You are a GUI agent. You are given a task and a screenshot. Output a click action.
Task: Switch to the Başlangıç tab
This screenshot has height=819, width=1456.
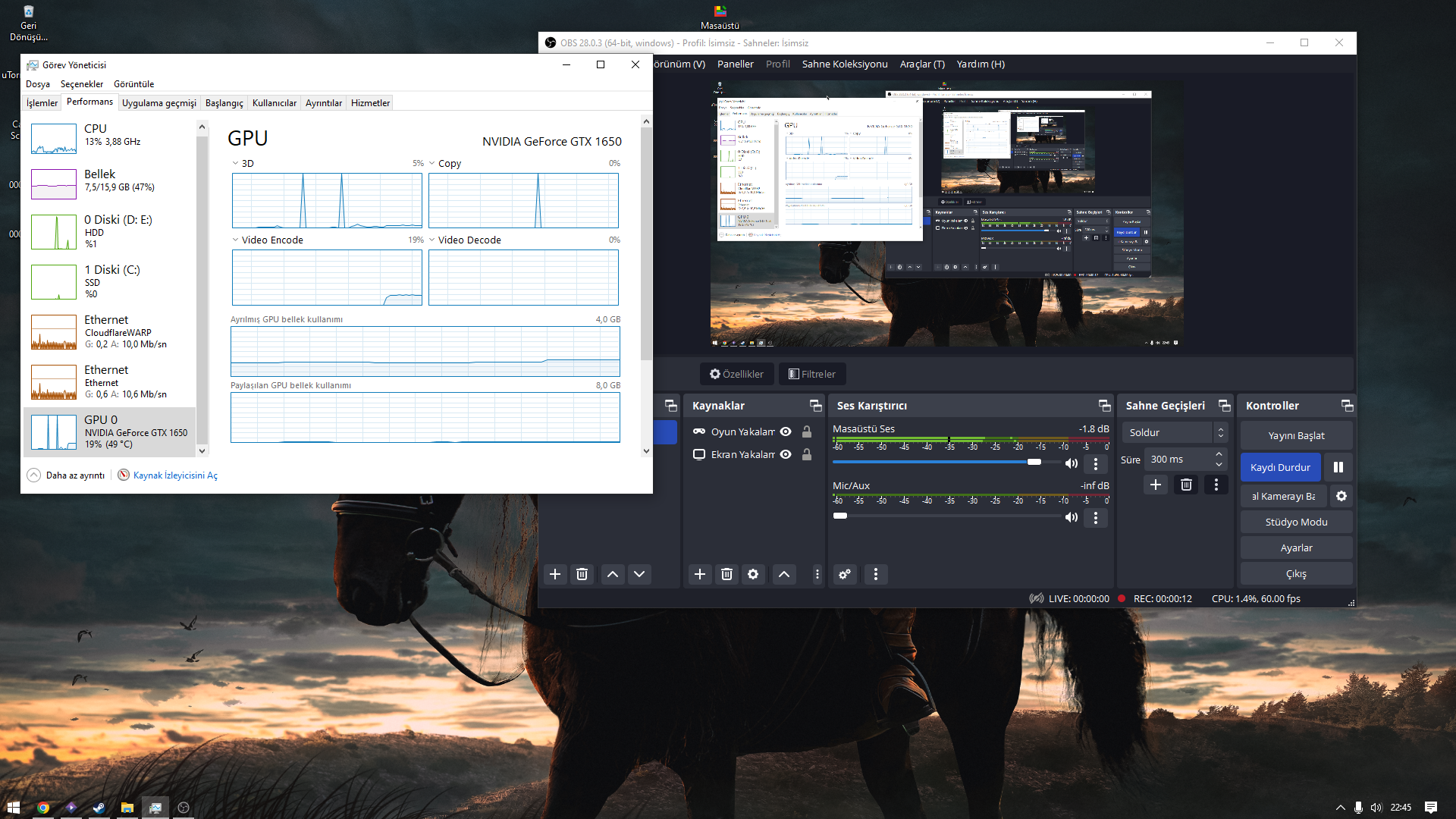[224, 103]
